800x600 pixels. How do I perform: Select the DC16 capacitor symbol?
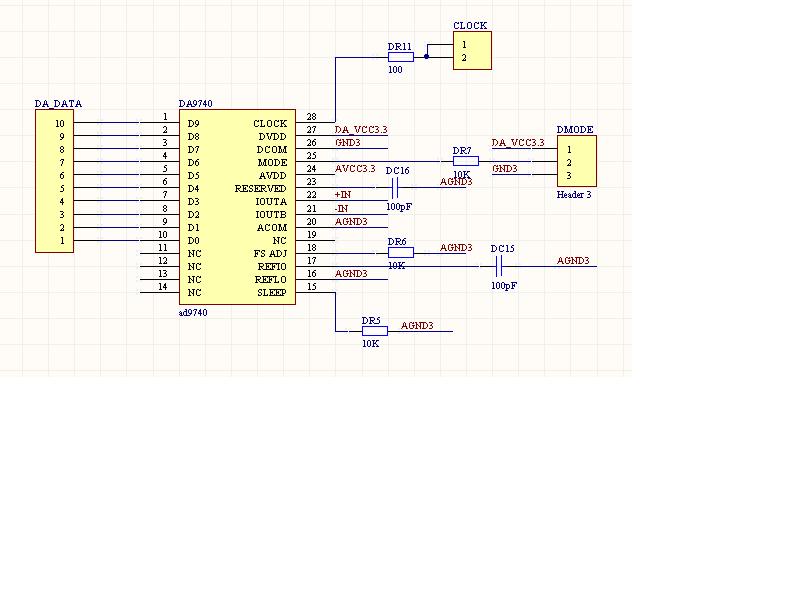coord(394,188)
